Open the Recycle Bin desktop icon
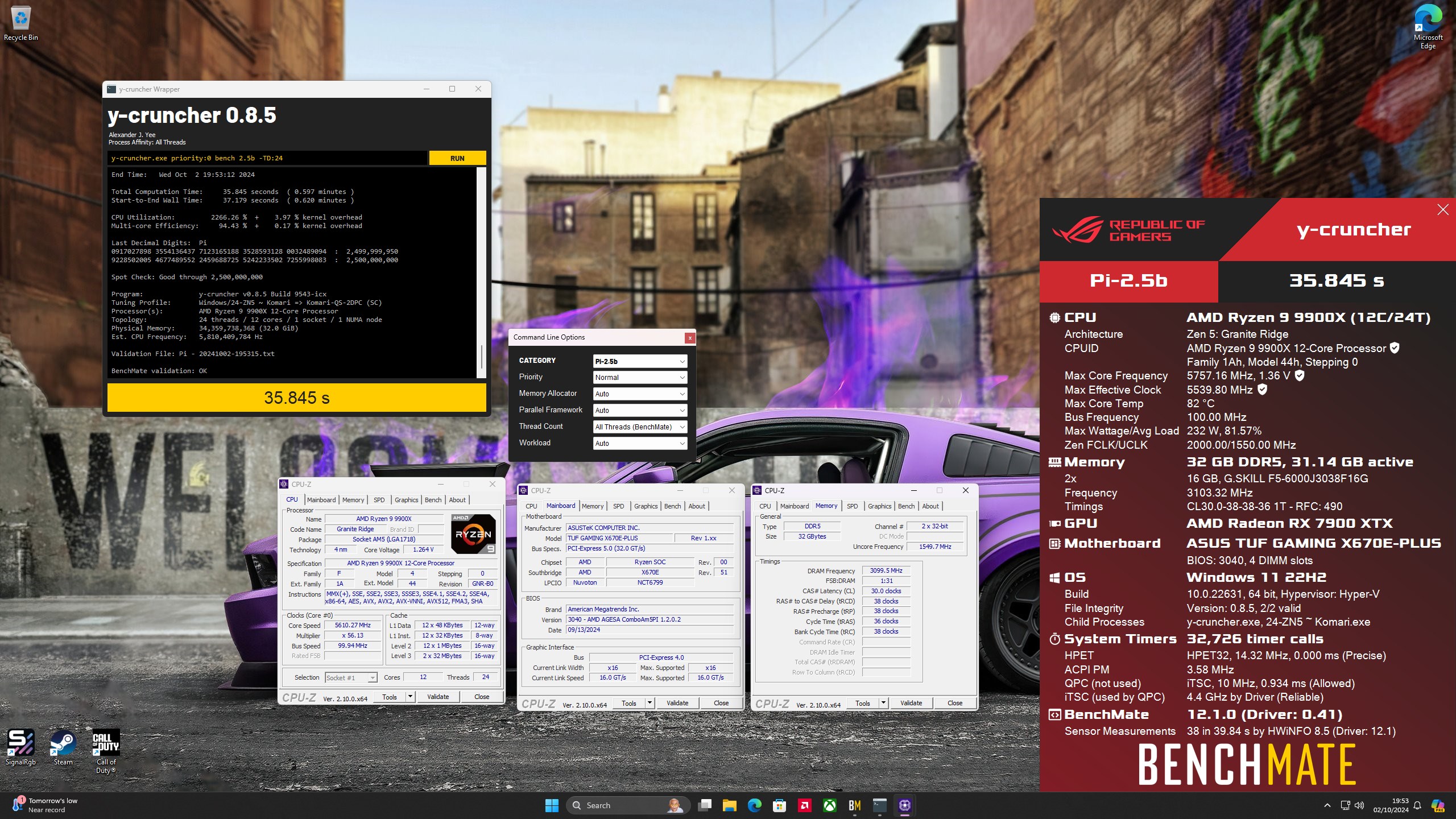This screenshot has width=1456, height=819. (20, 24)
